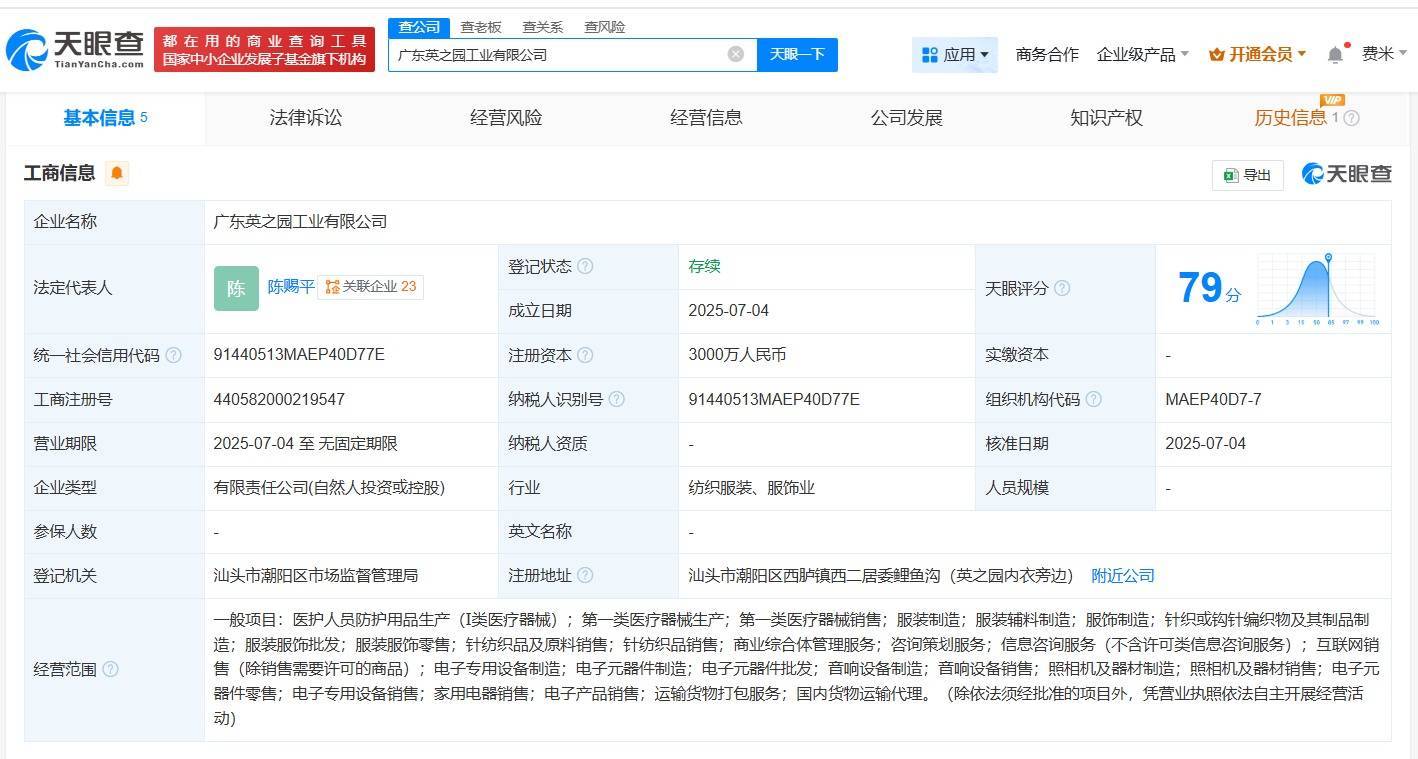Click the 79分 score value
Image resolution: width=1418 pixels, height=759 pixels.
click(x=1209, y=288)
